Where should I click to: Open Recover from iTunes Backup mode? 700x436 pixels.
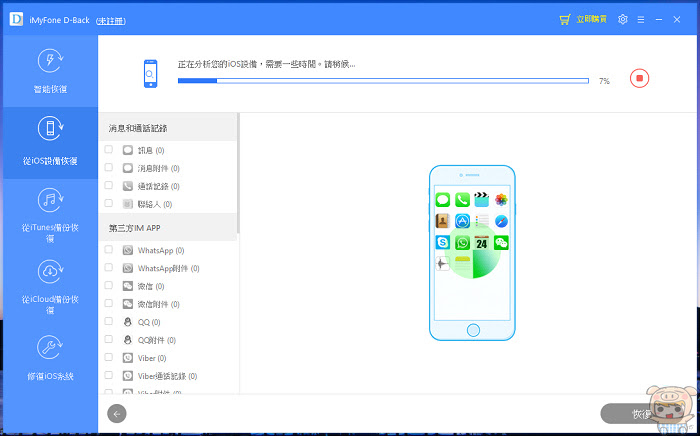(50, 215)
